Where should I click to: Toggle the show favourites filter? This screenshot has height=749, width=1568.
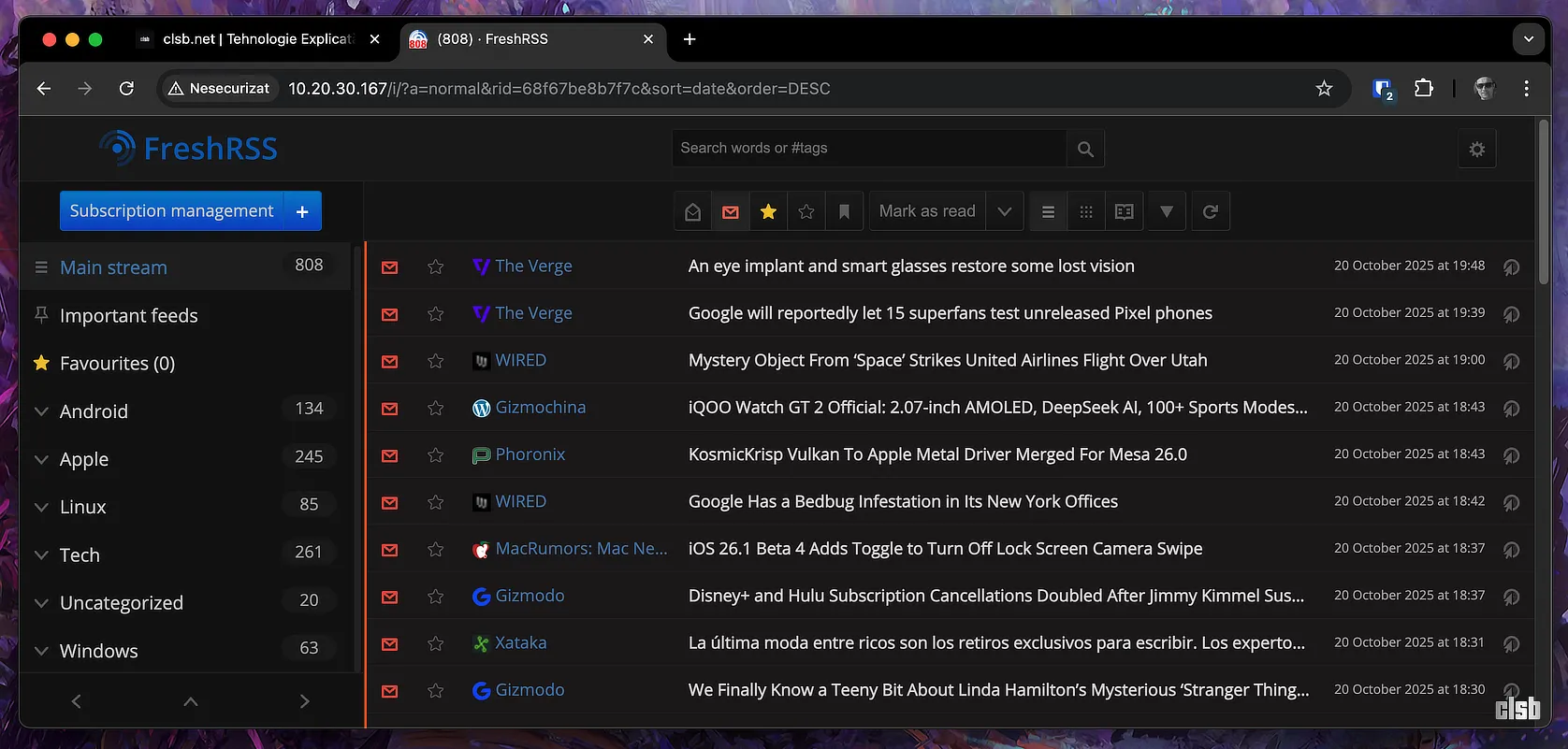[768, 211]
